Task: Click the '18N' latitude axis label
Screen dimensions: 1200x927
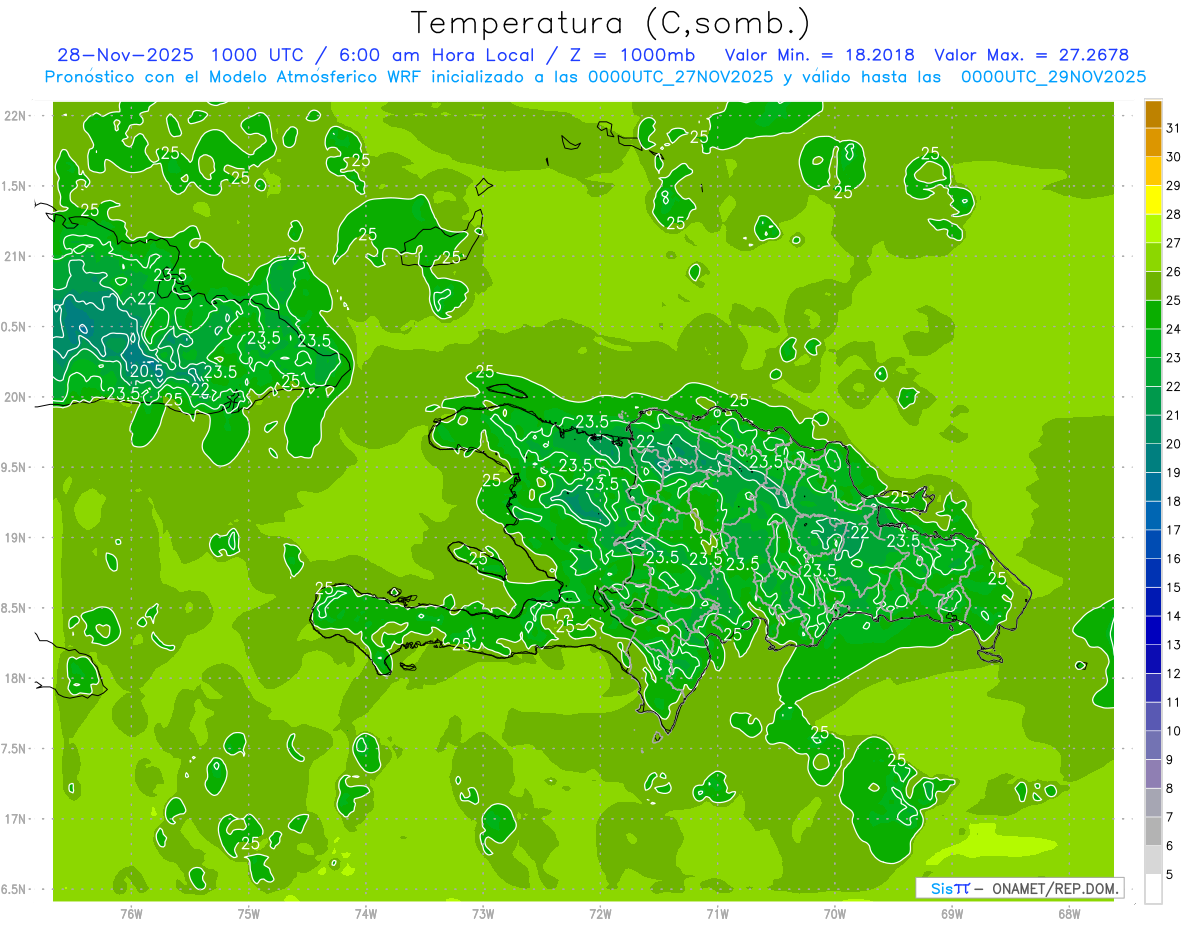Action: (16, 678)
